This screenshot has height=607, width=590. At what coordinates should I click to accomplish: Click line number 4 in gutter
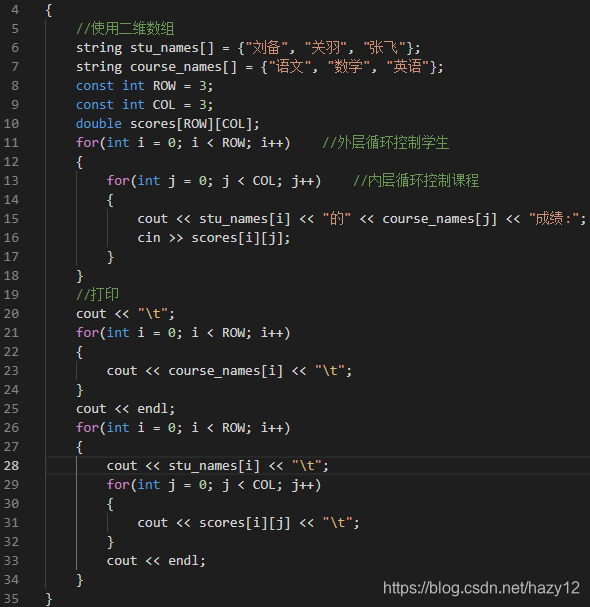pos(15,10)
